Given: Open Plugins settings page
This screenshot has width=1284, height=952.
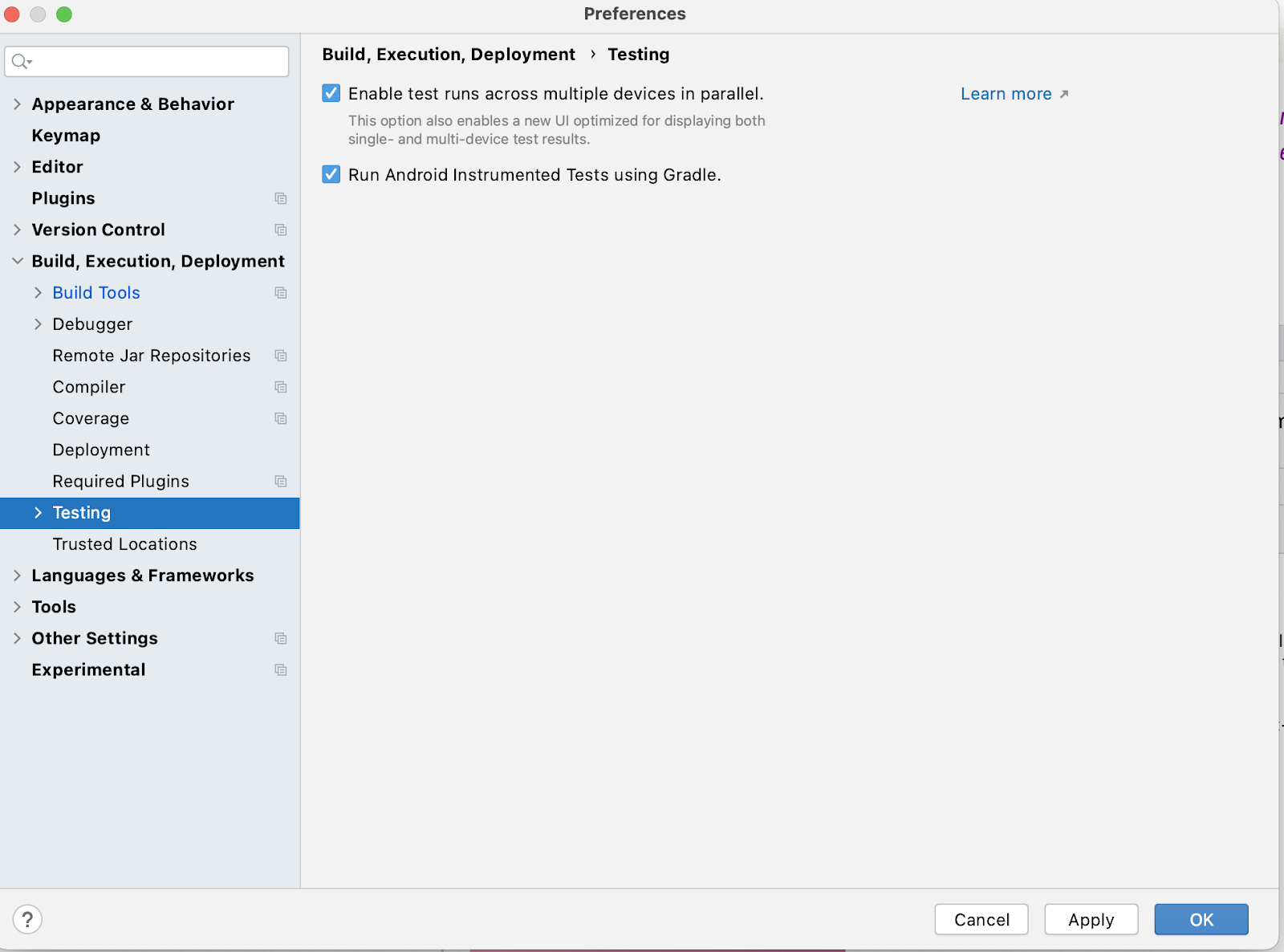Looking at the screenshot, I should 63,198.
